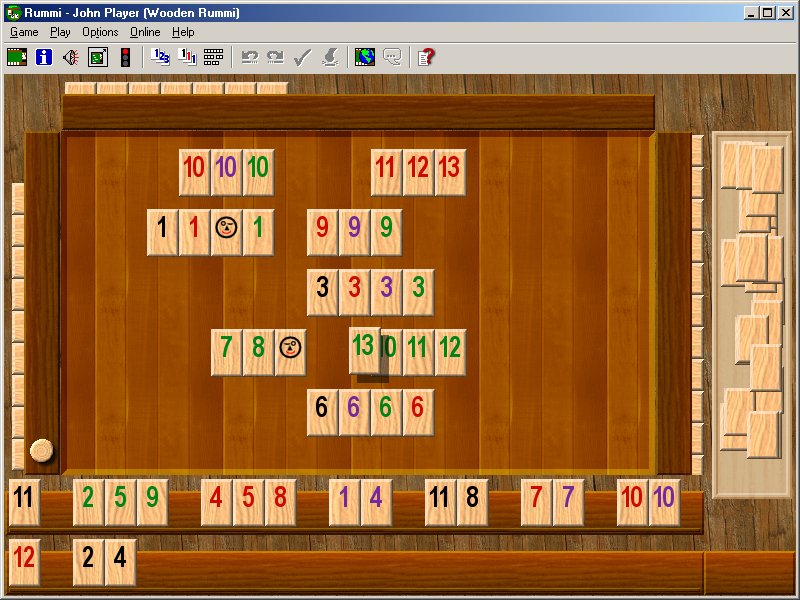Sort tiles by groups (111 icon)
This screenshot has width=800, height=600.
click(x=187, y=57)
